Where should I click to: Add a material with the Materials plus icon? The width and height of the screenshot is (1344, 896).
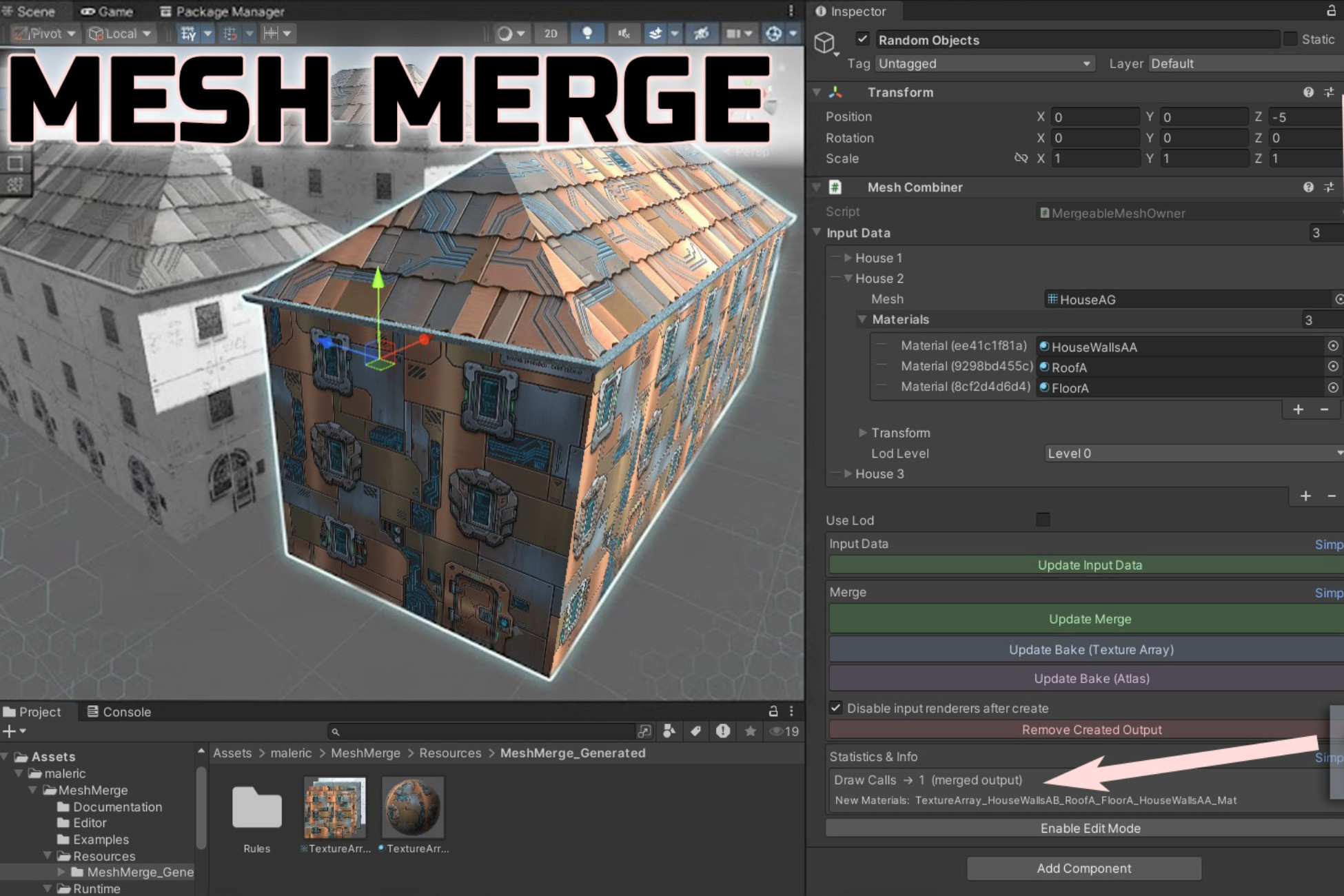tap(1298, 409)
